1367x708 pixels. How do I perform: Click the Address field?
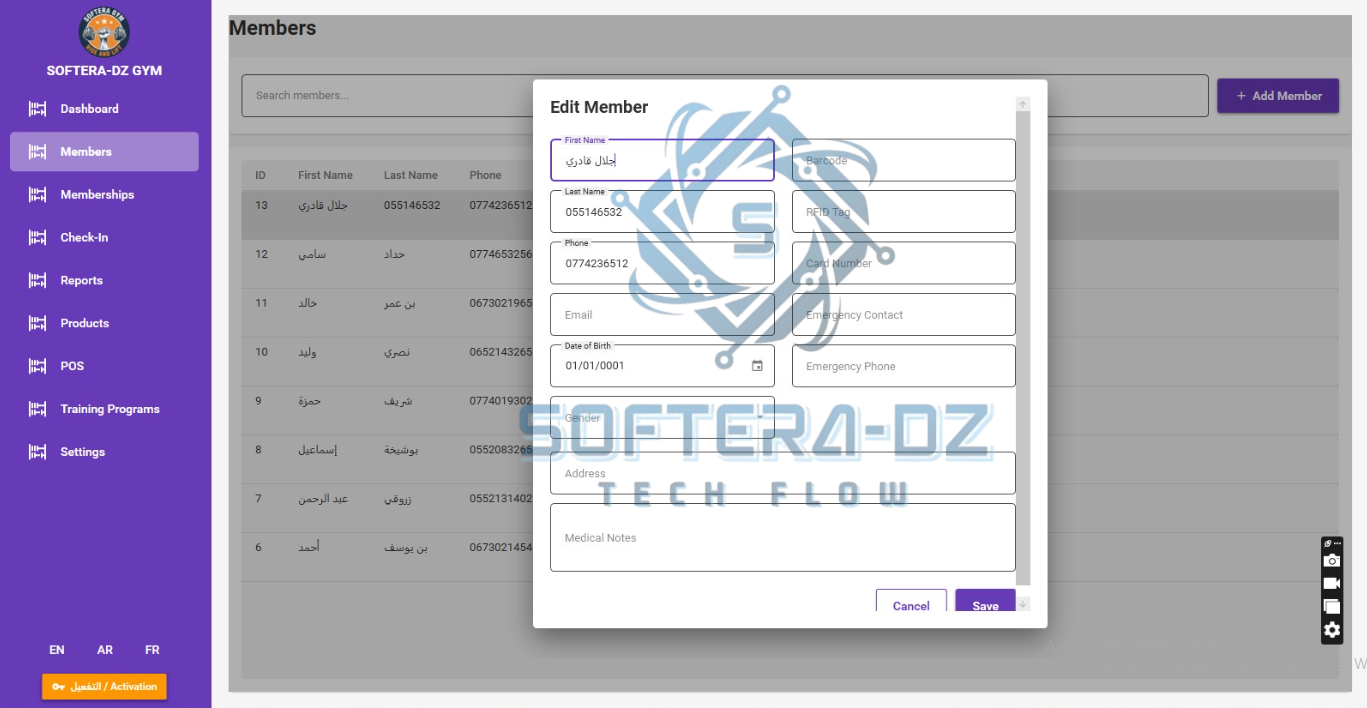[783, 473]
